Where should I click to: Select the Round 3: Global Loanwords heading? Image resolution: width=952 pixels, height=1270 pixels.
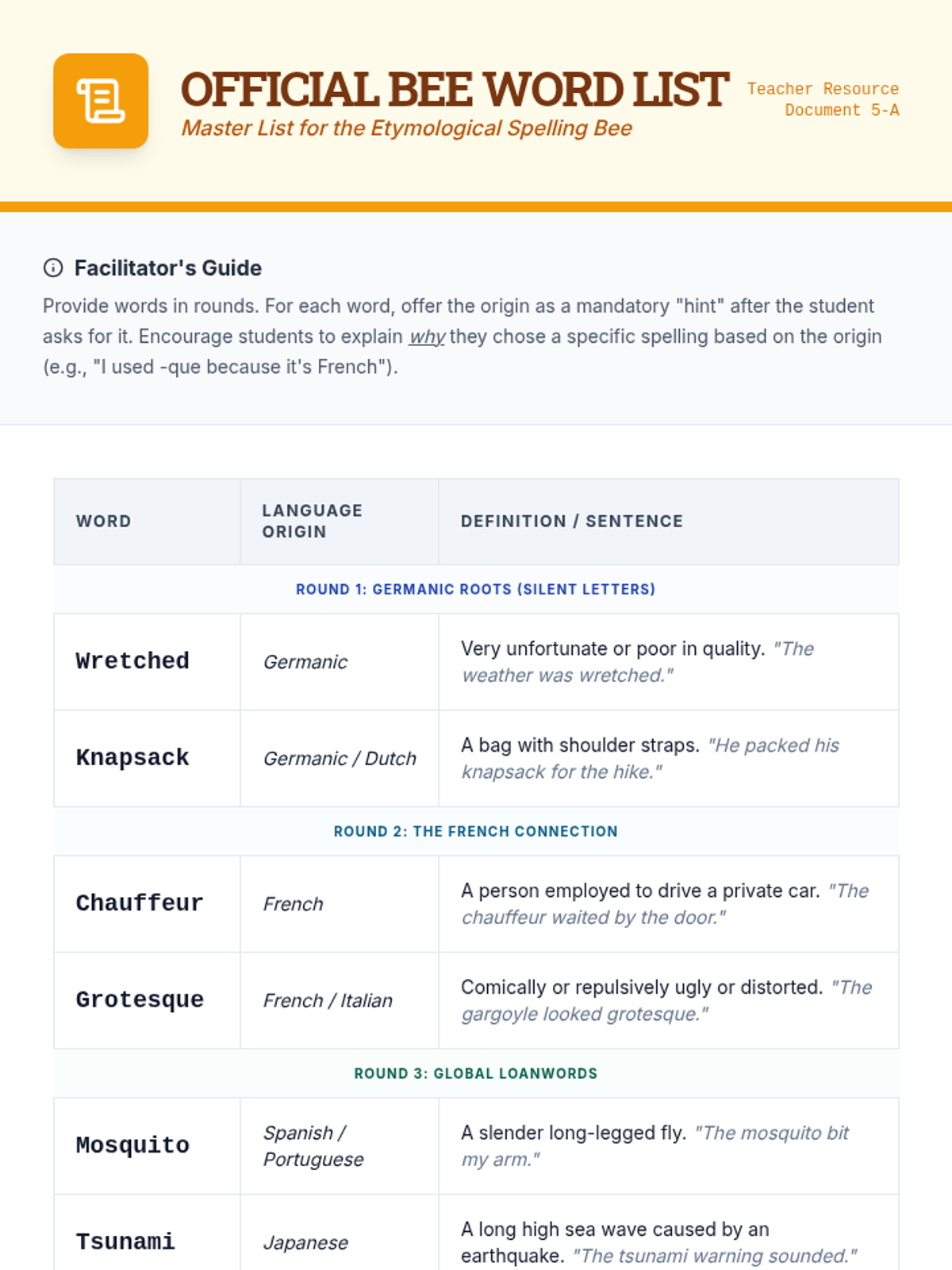click(x=475, y=1073)
